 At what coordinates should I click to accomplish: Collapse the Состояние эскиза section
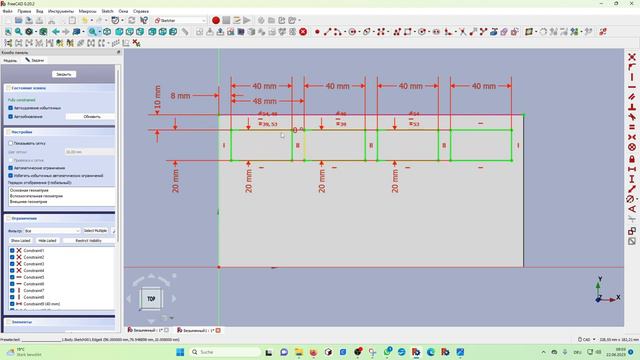coord(60,88)
